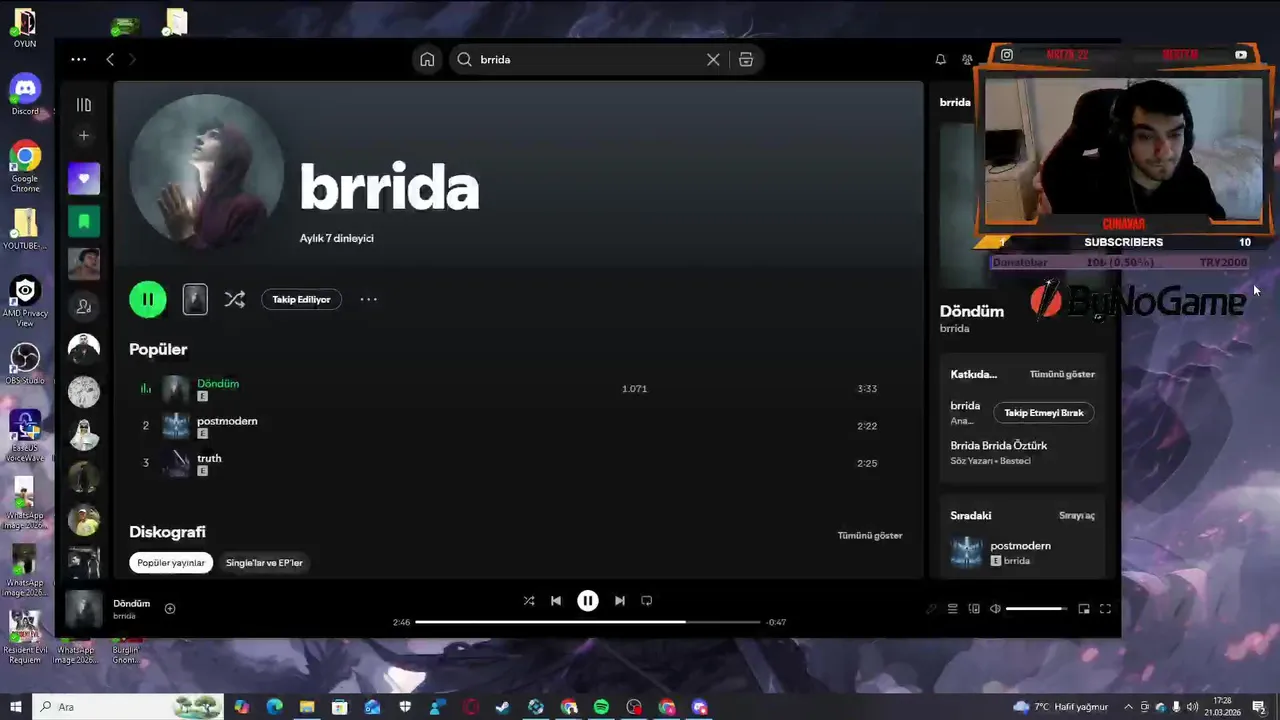Viewport: 1280px width, 720px height.
Task: Skip to previous track
Action: pos(556,601)
